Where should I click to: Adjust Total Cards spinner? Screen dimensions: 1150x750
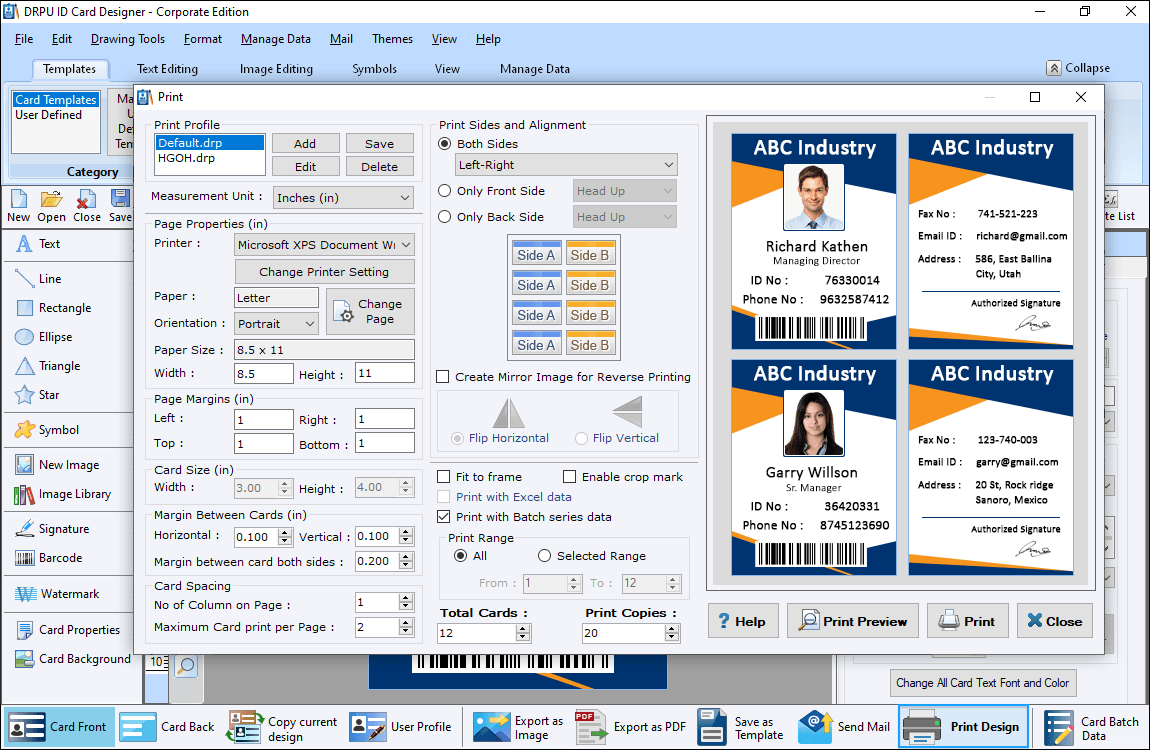[x=523, y=633]
